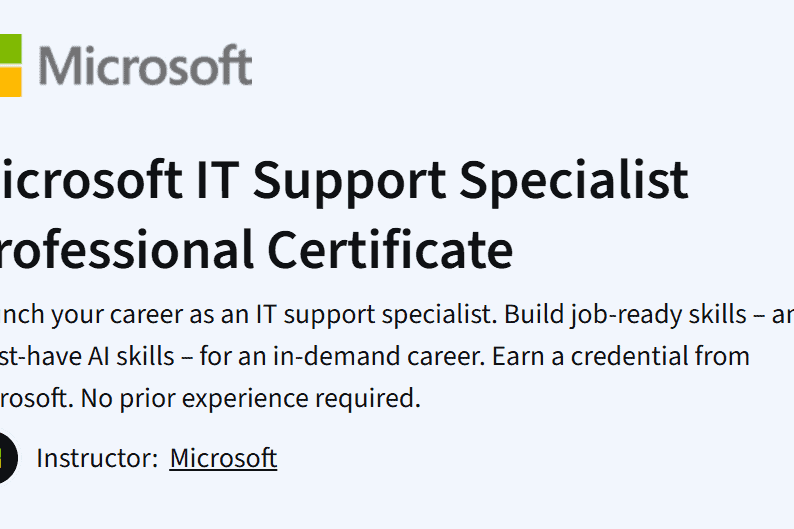
Task: Click the yellow square of the Microsoft logo
Action: (x=8, y=83)
